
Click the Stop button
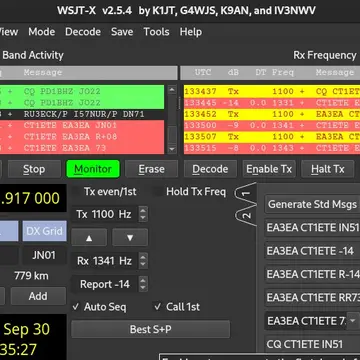34,169
